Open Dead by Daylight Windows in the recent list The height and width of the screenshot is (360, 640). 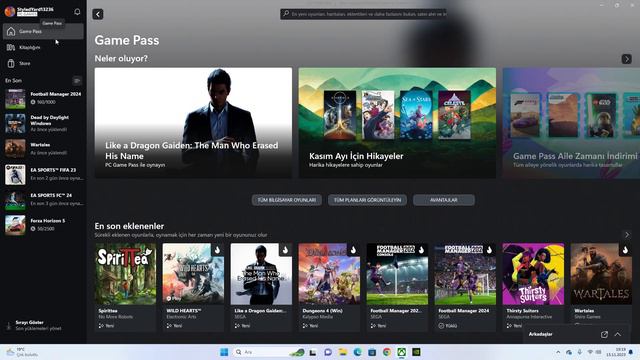coord(43,123)
